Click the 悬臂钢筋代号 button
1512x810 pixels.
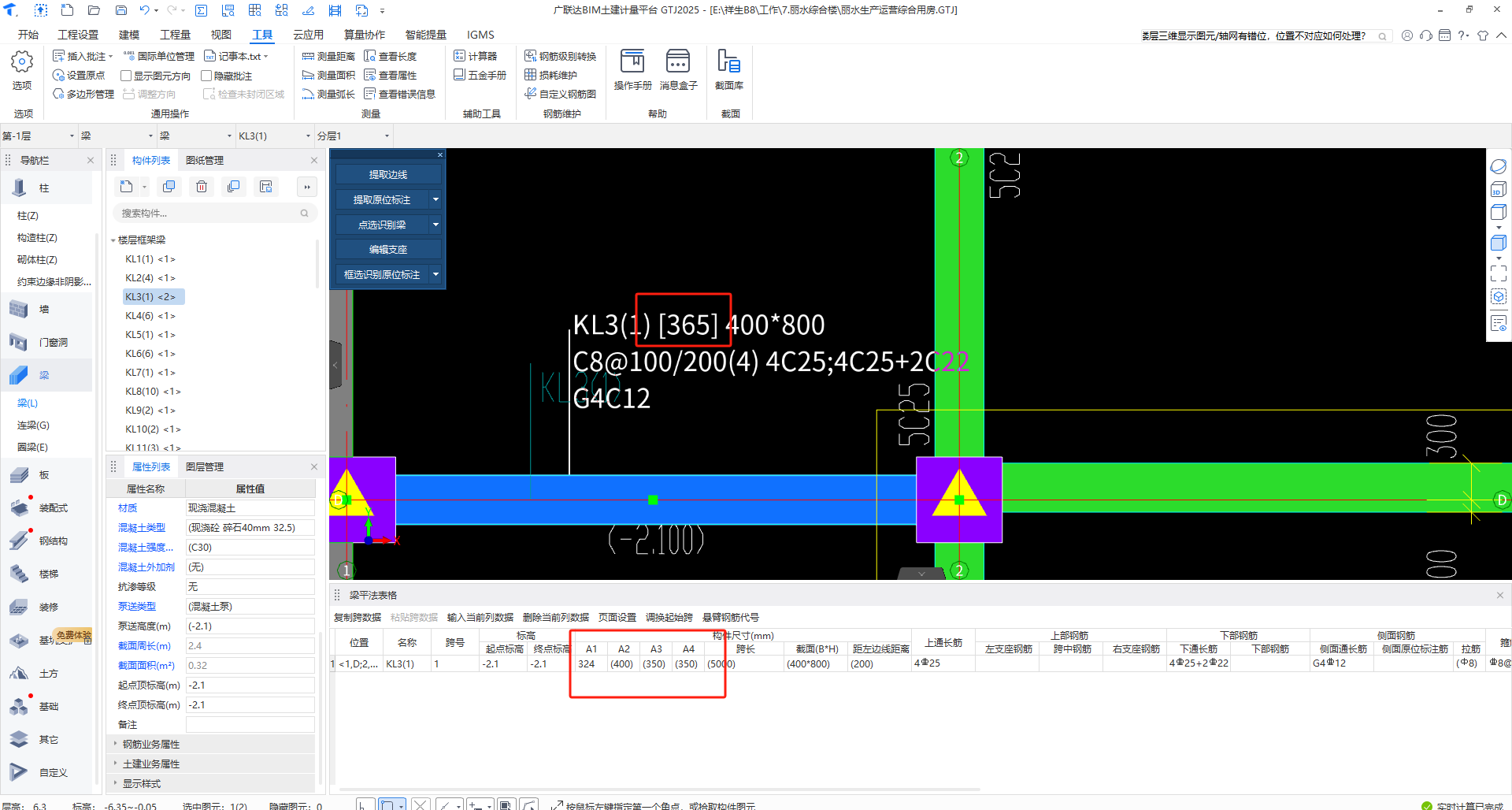pos(731,617)
